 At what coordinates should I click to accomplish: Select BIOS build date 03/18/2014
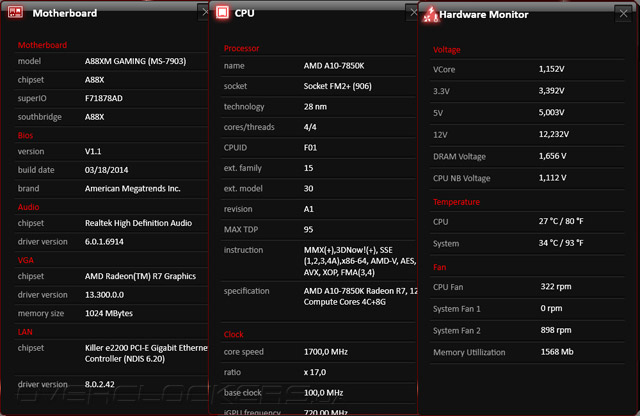pyautogui.click(x=106, y=170)
